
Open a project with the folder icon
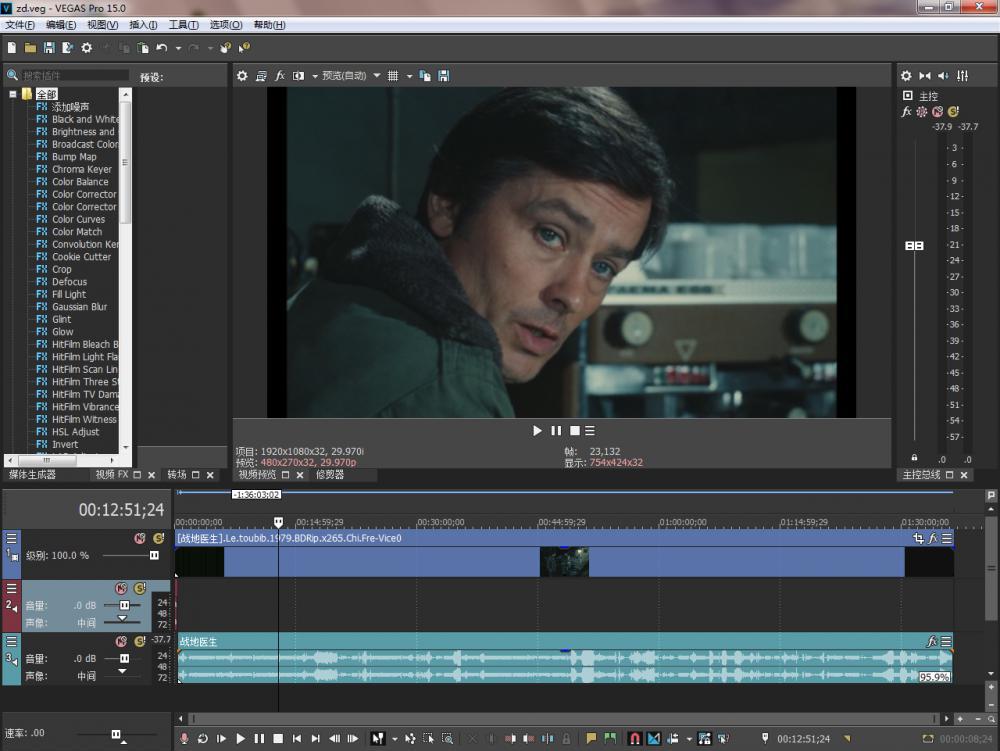(x=30, y=48)
